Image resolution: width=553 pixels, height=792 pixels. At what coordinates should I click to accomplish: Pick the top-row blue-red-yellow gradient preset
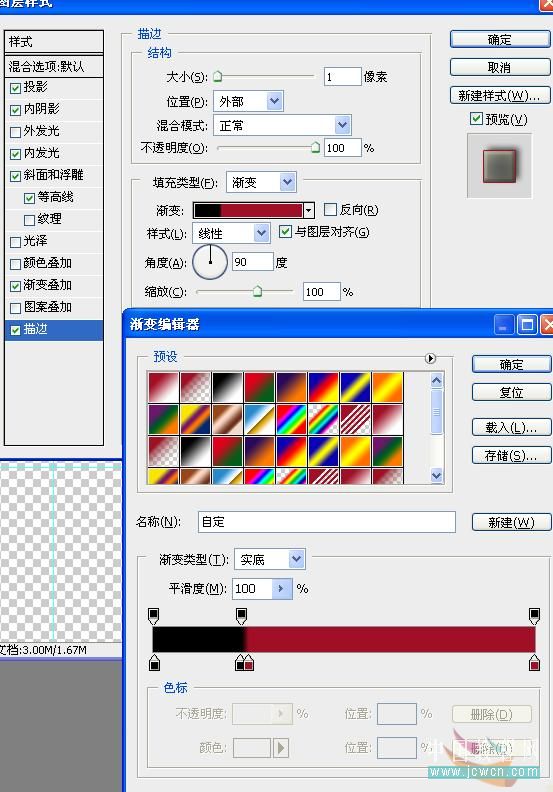point(323,387)
